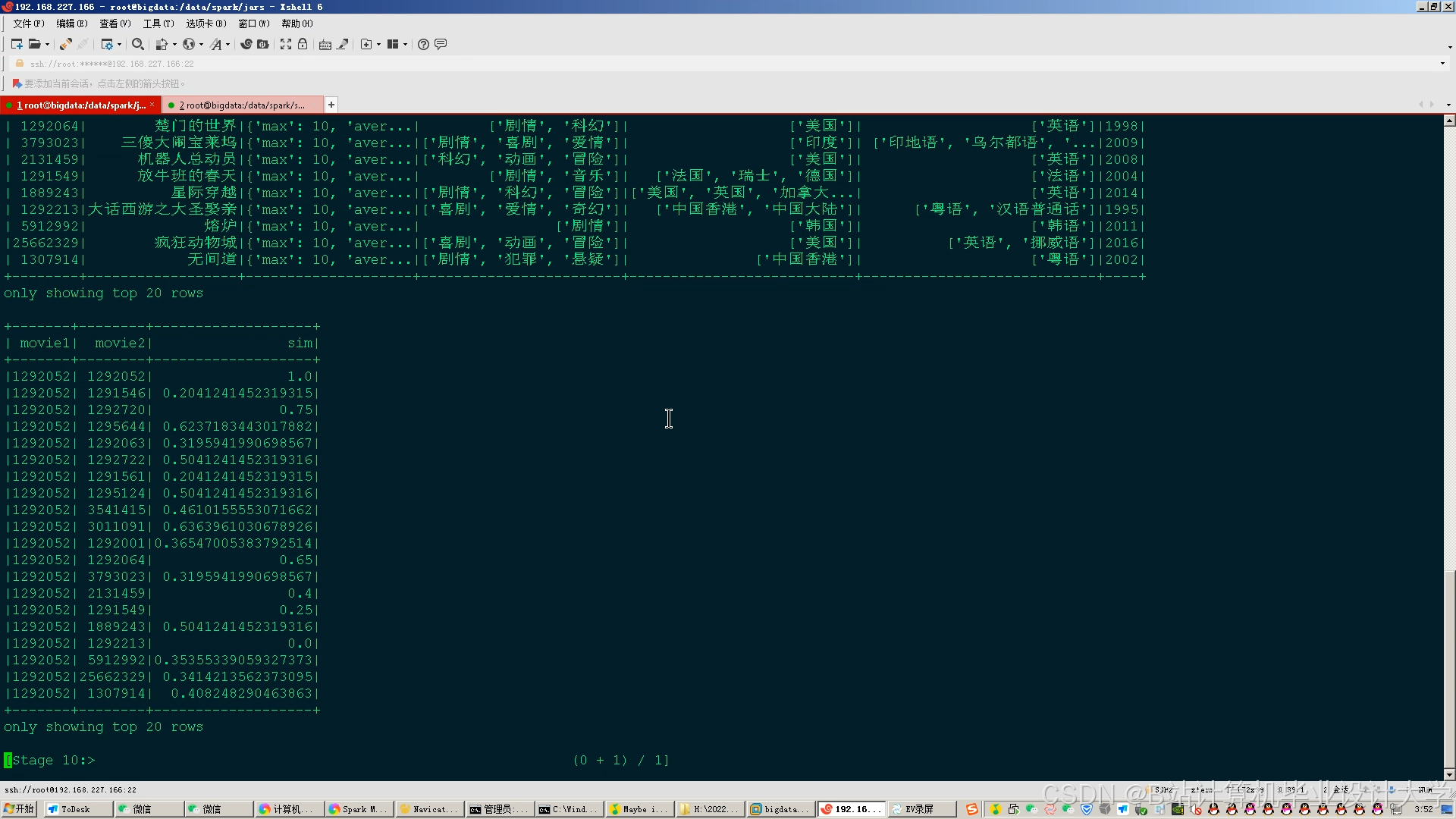Viewport: 1456px width, 819px height.
Task: Click the virtual keyboard icon
Action: point(325,44)
